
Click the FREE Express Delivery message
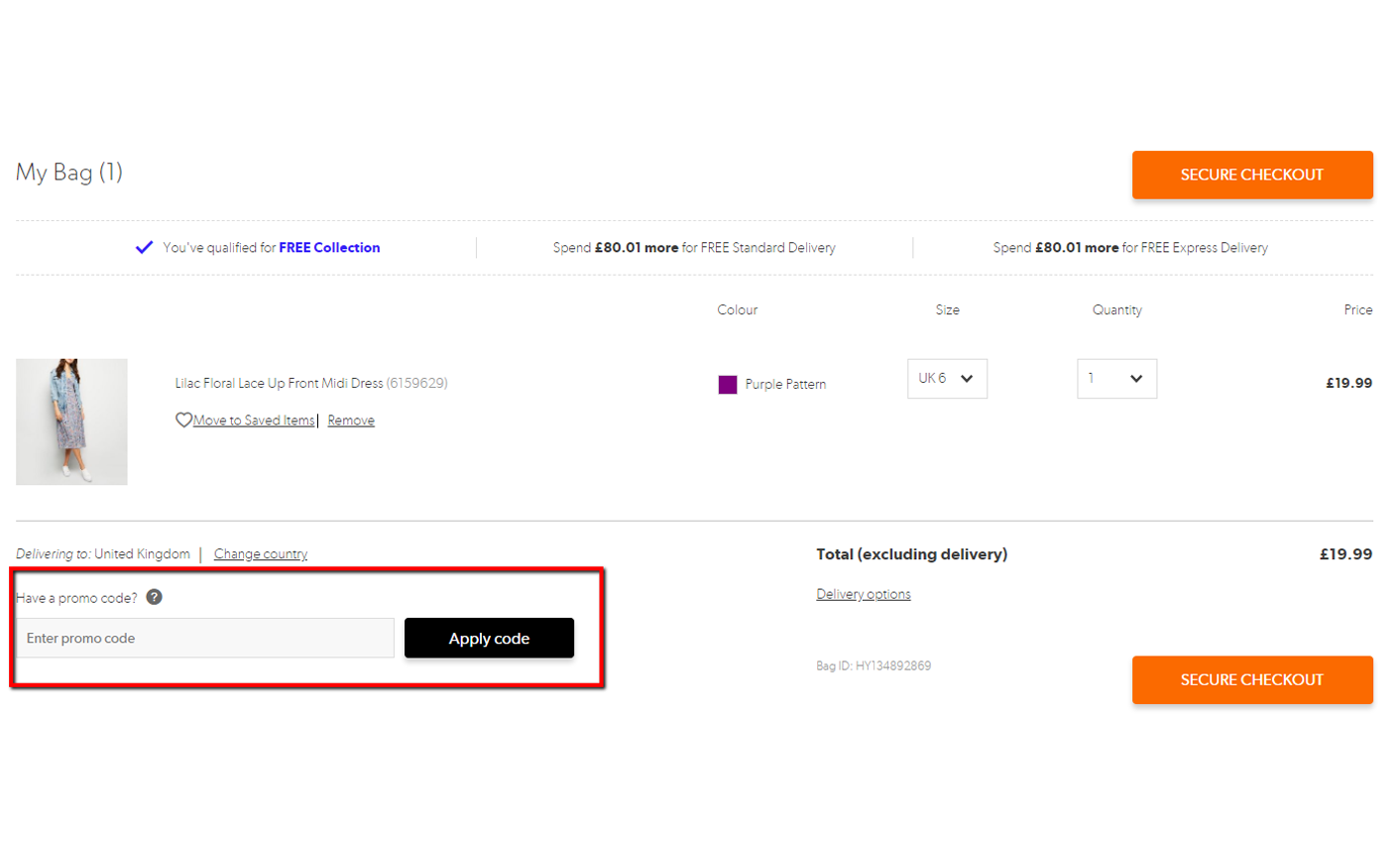pyautogui.click(x=1130, y=248)
